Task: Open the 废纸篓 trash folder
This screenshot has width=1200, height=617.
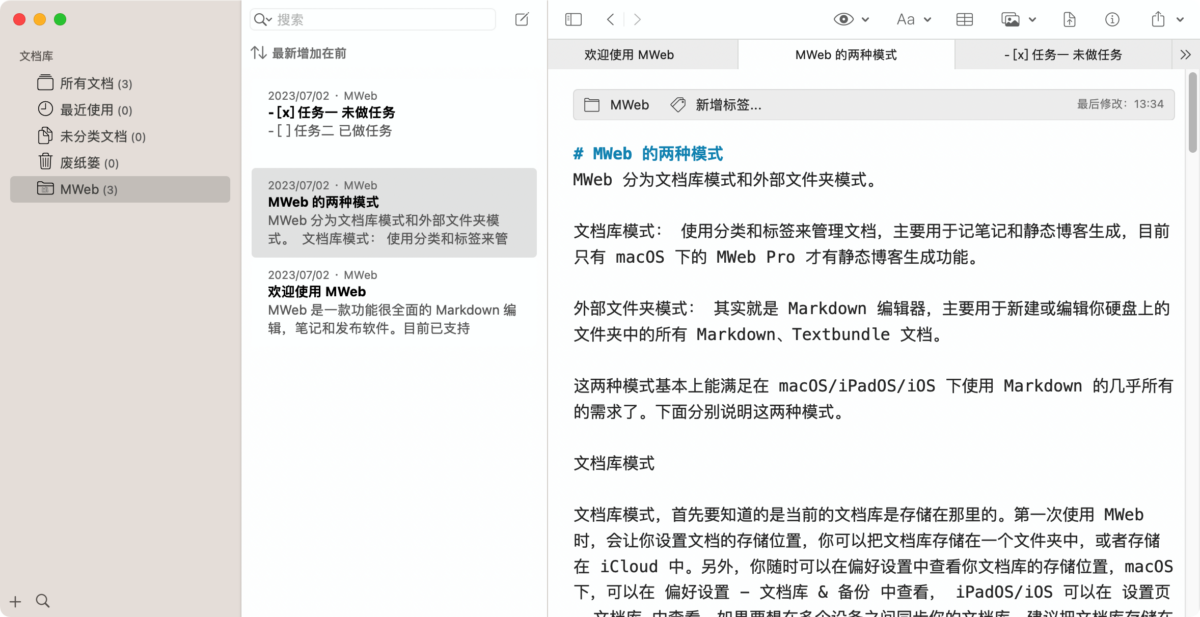Action: tap(120, 162)
